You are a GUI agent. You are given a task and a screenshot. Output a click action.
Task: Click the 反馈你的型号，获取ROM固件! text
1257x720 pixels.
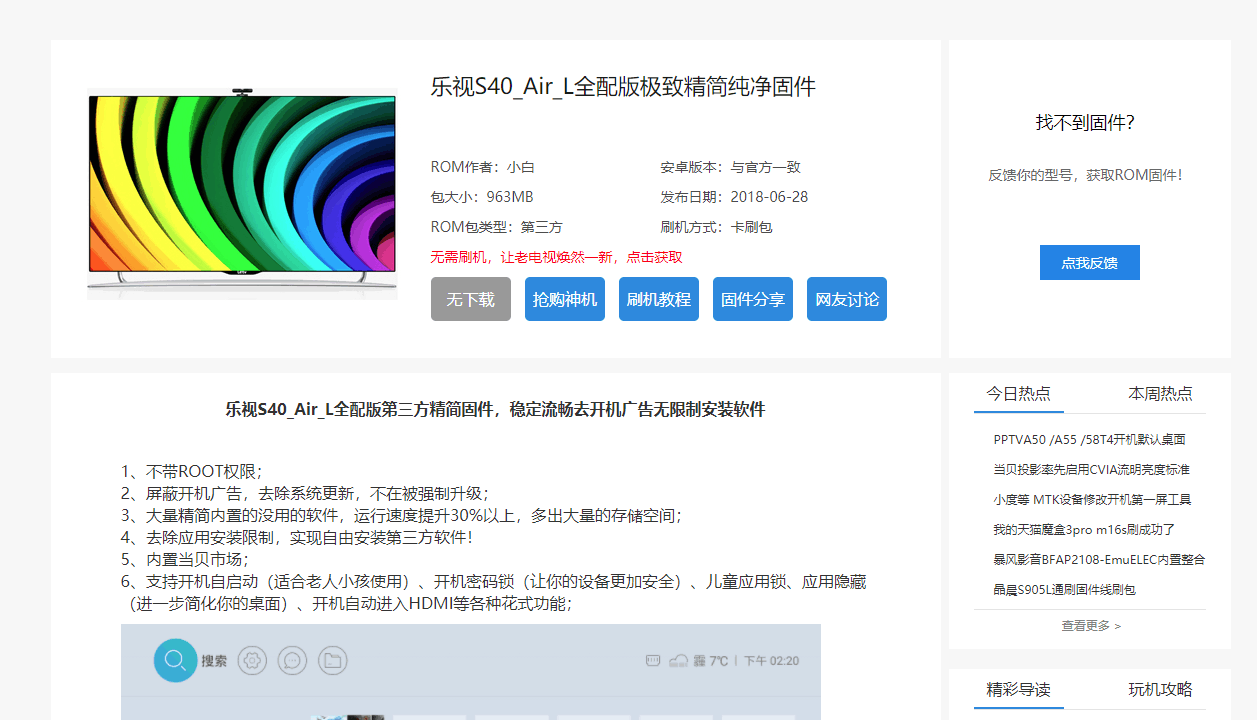click(1086, 175)
